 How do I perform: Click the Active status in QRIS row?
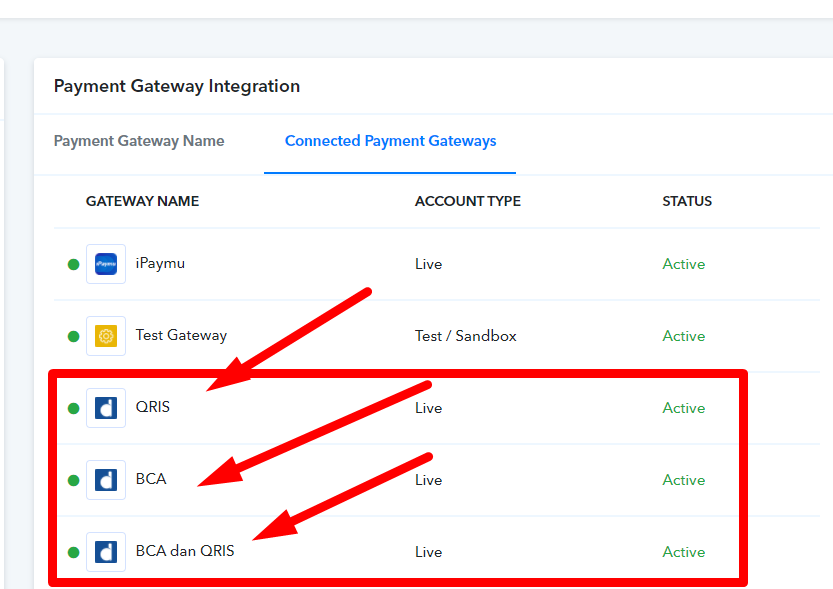point(684,408)
